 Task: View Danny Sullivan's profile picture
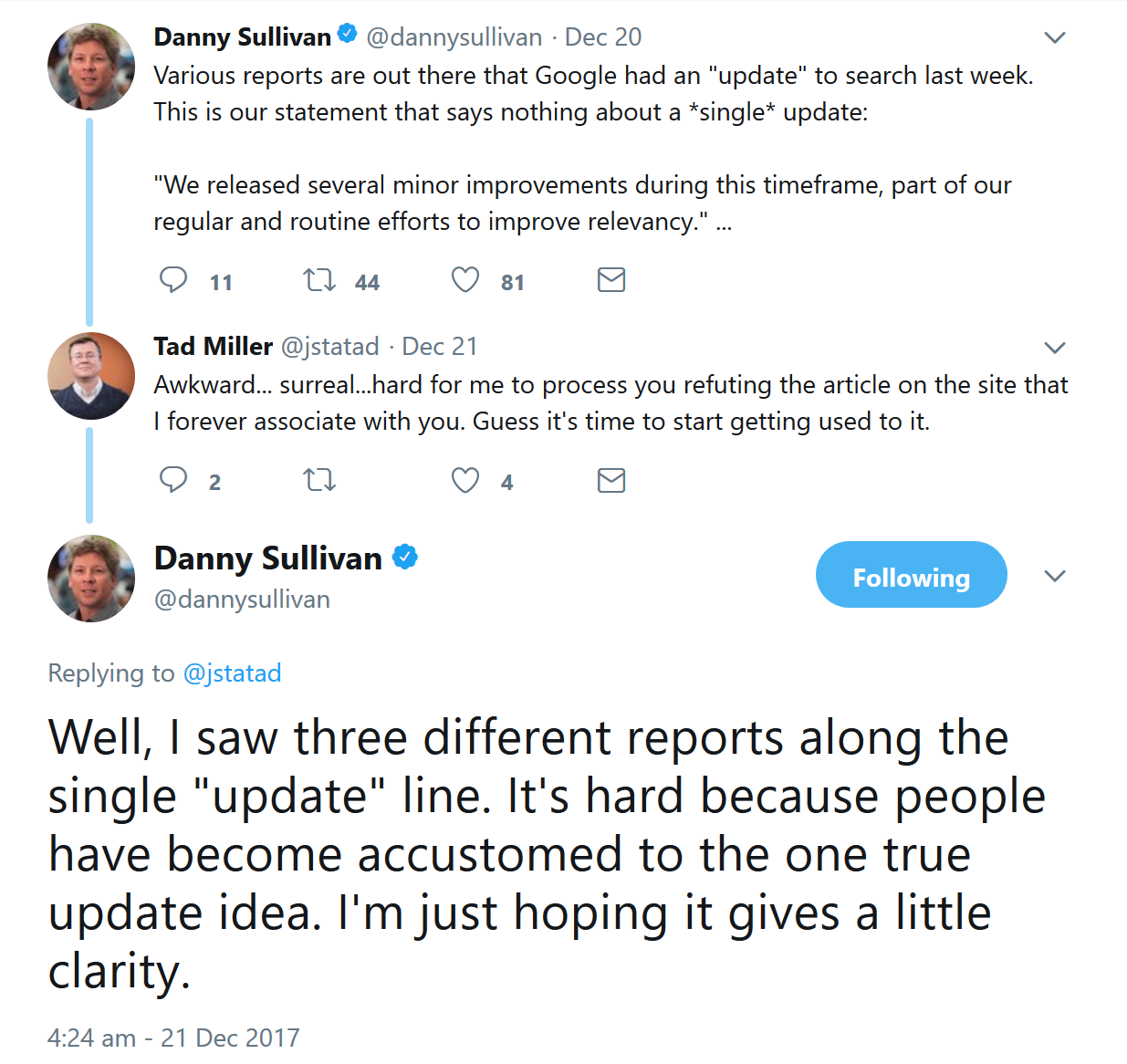(91, 66)
